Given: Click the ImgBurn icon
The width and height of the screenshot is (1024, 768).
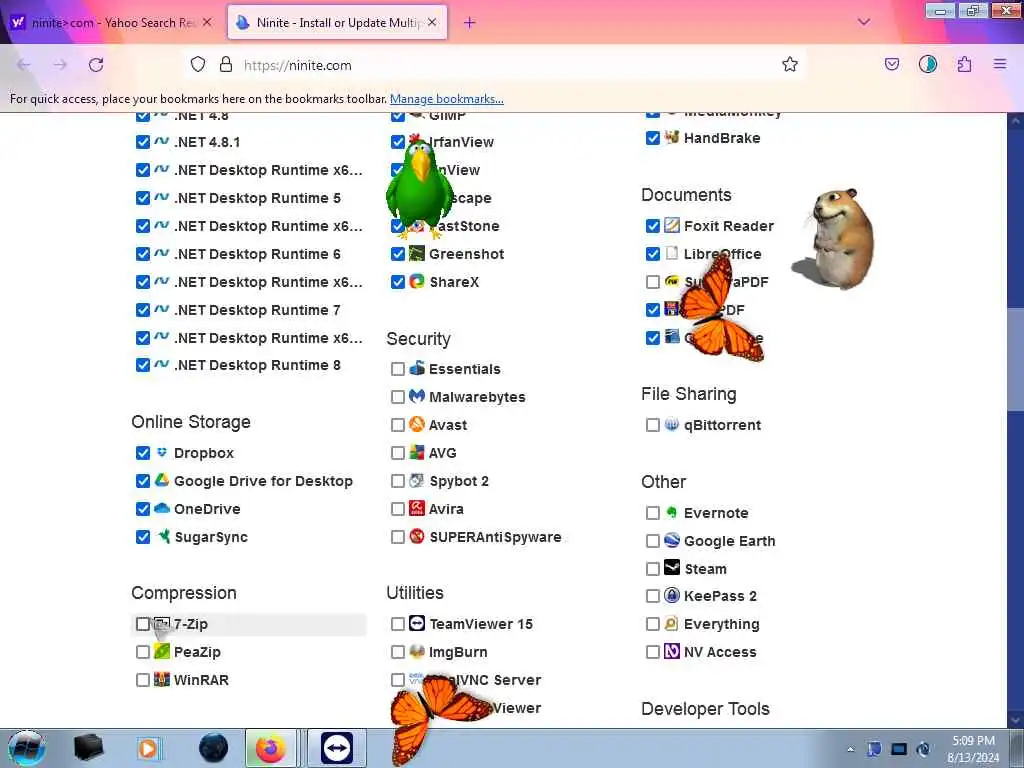Looking at the screenshot, I should (417, 651).
